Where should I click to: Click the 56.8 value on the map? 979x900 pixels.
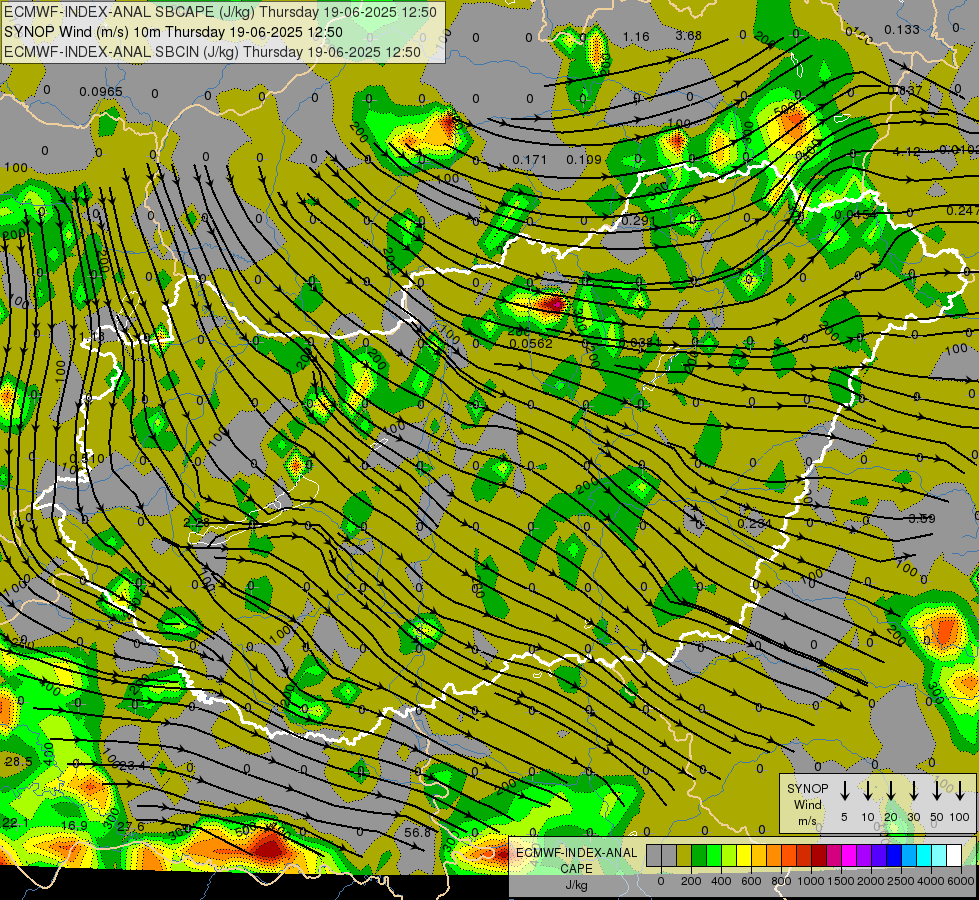[418, 833]
